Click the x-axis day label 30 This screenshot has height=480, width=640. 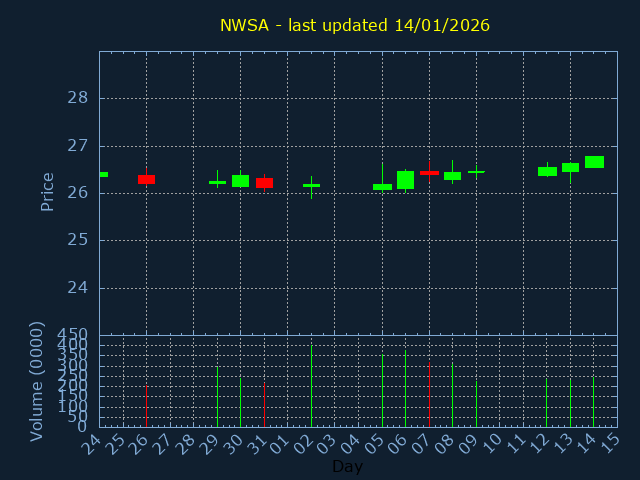tap(233, 444)
